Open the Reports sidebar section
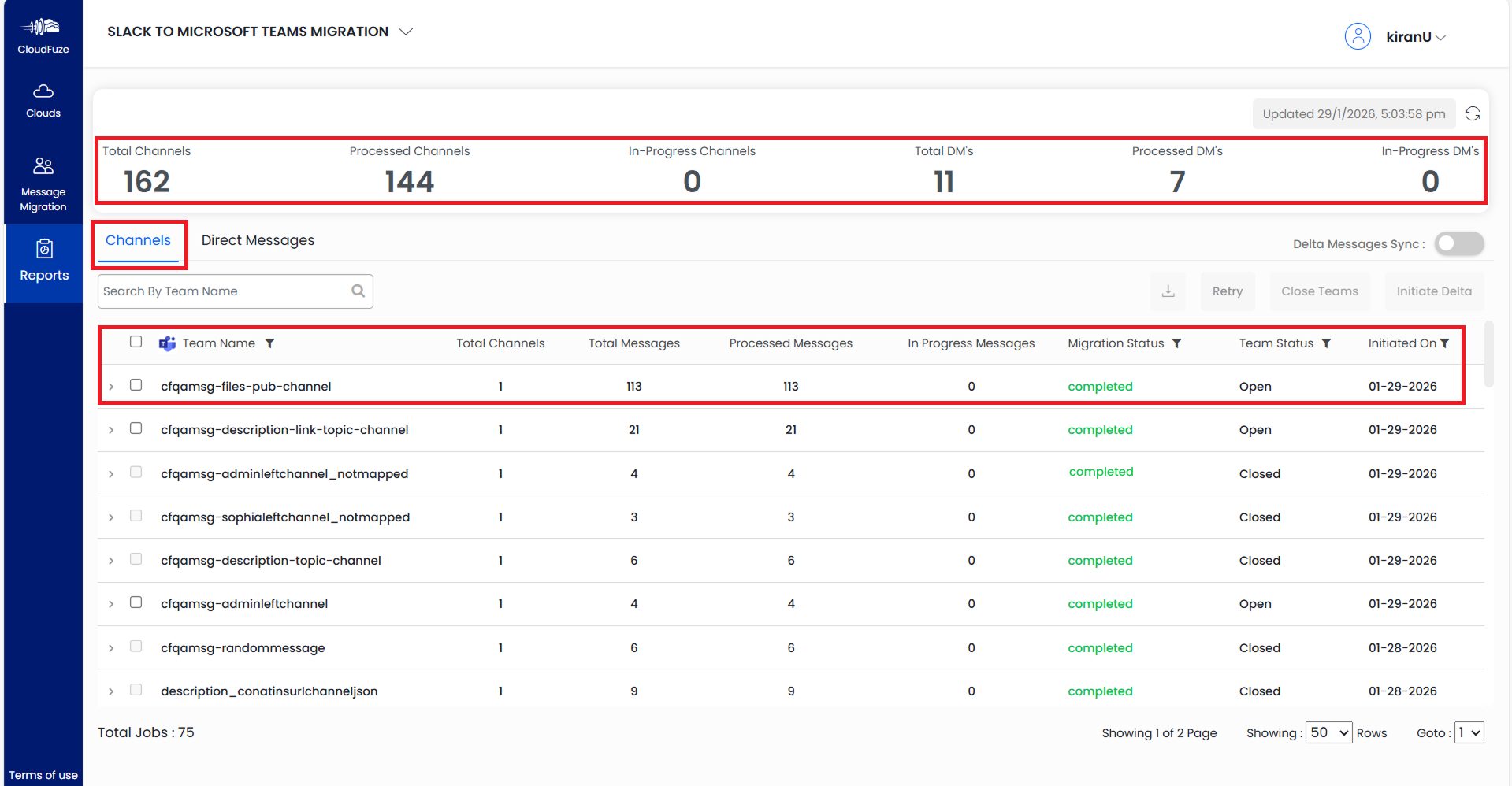 [x=44, y=261]
